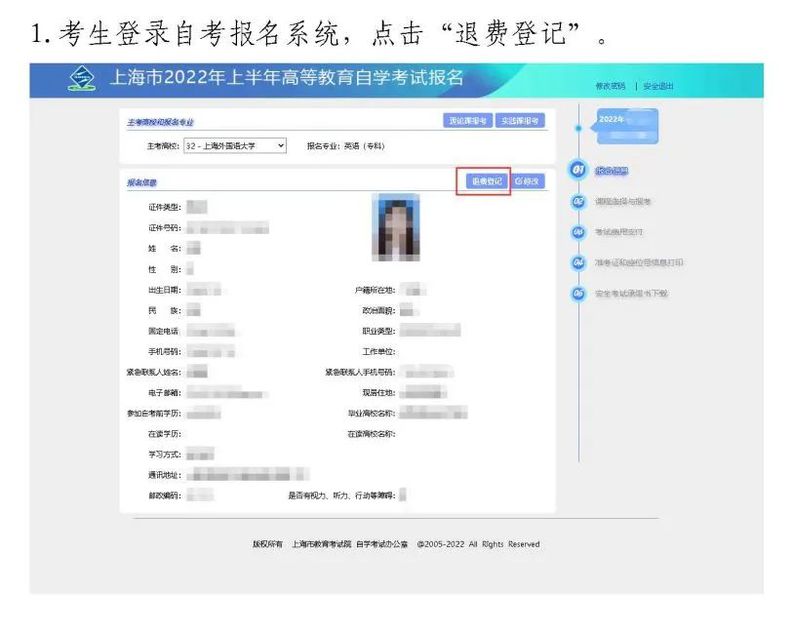Click the 退费登记 refund registration button

tap(485, 181)
